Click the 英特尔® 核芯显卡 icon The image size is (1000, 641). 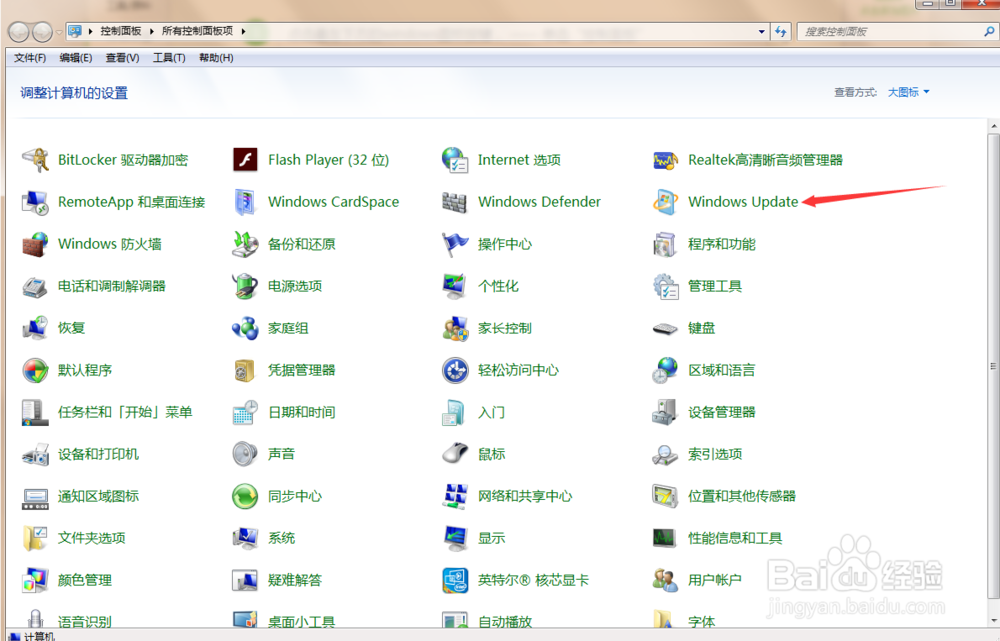coord(455,580)
